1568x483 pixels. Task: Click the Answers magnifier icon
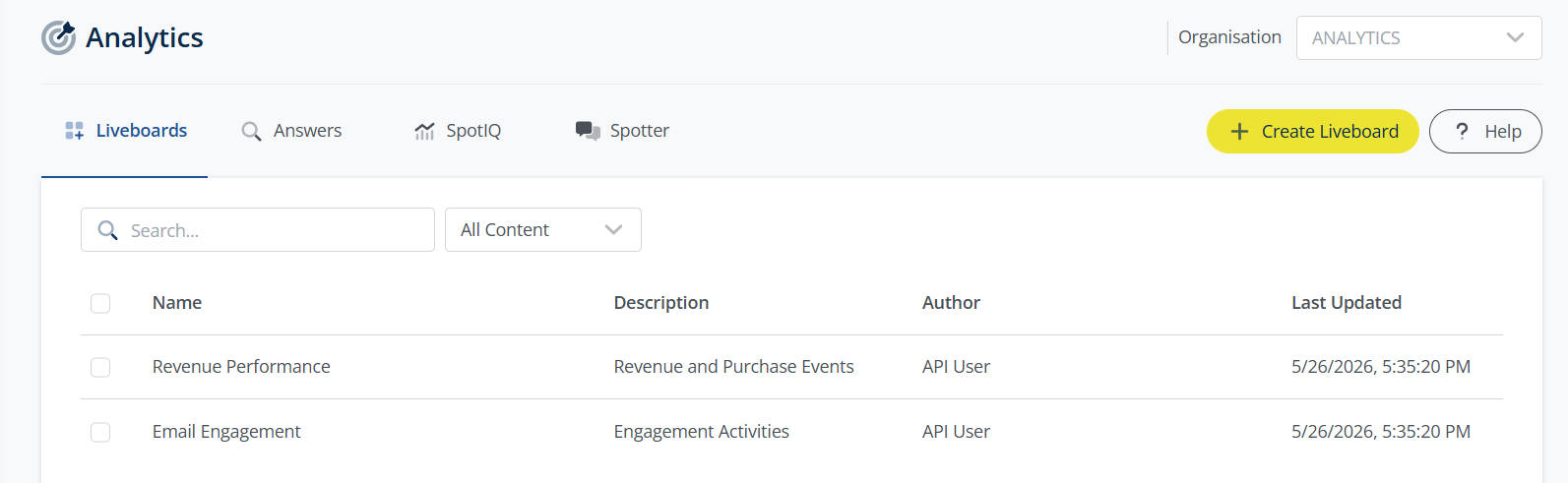(x=252, y=131)
